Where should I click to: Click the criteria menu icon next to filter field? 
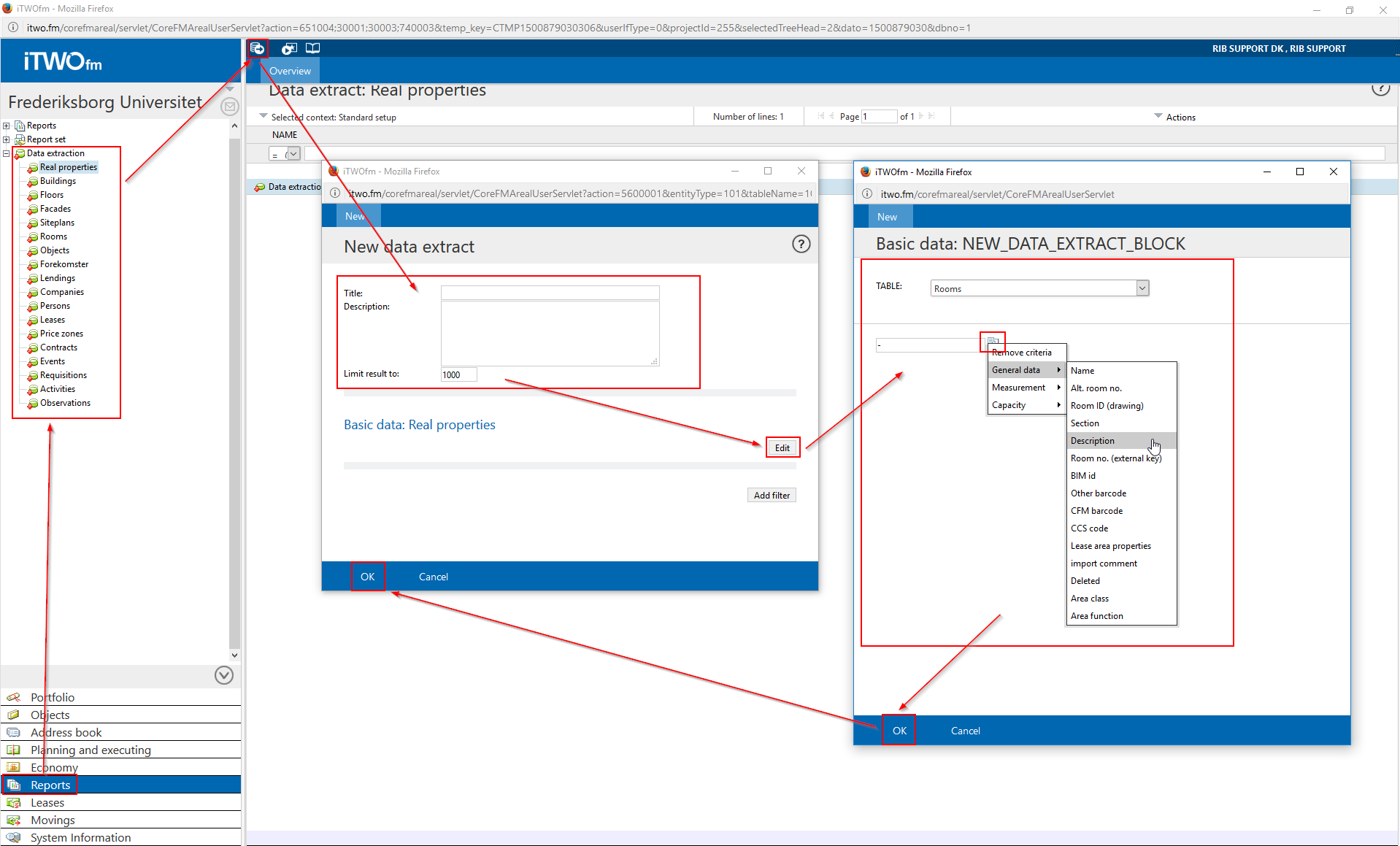993,341
